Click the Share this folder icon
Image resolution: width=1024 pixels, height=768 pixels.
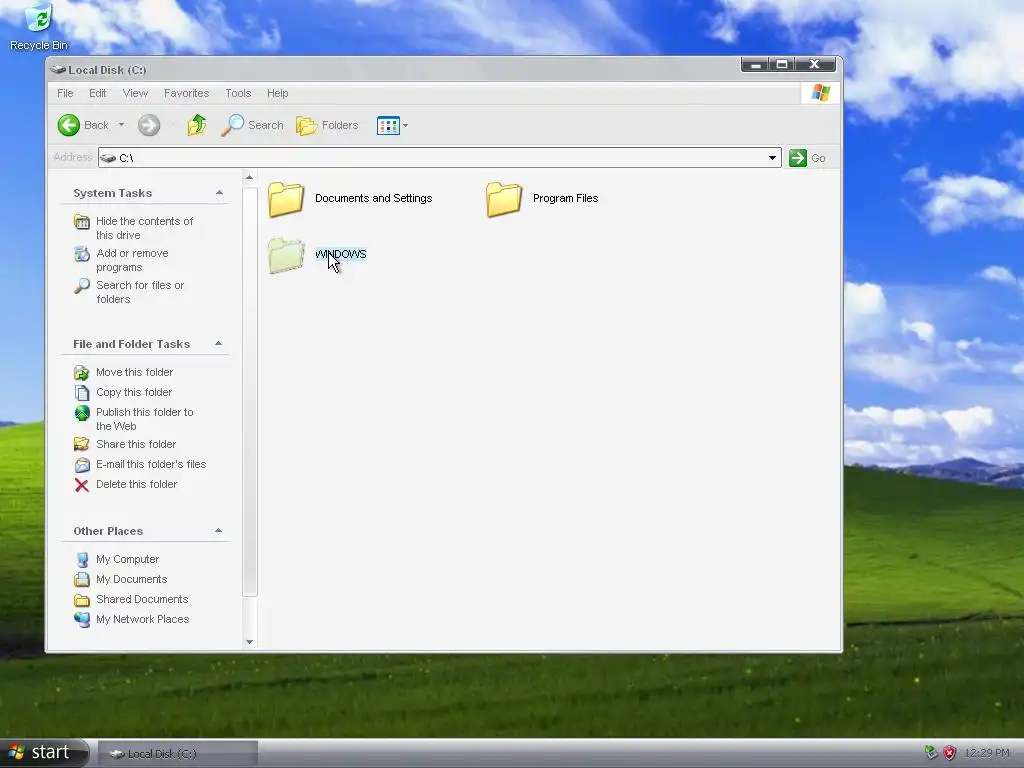[82, 444]
